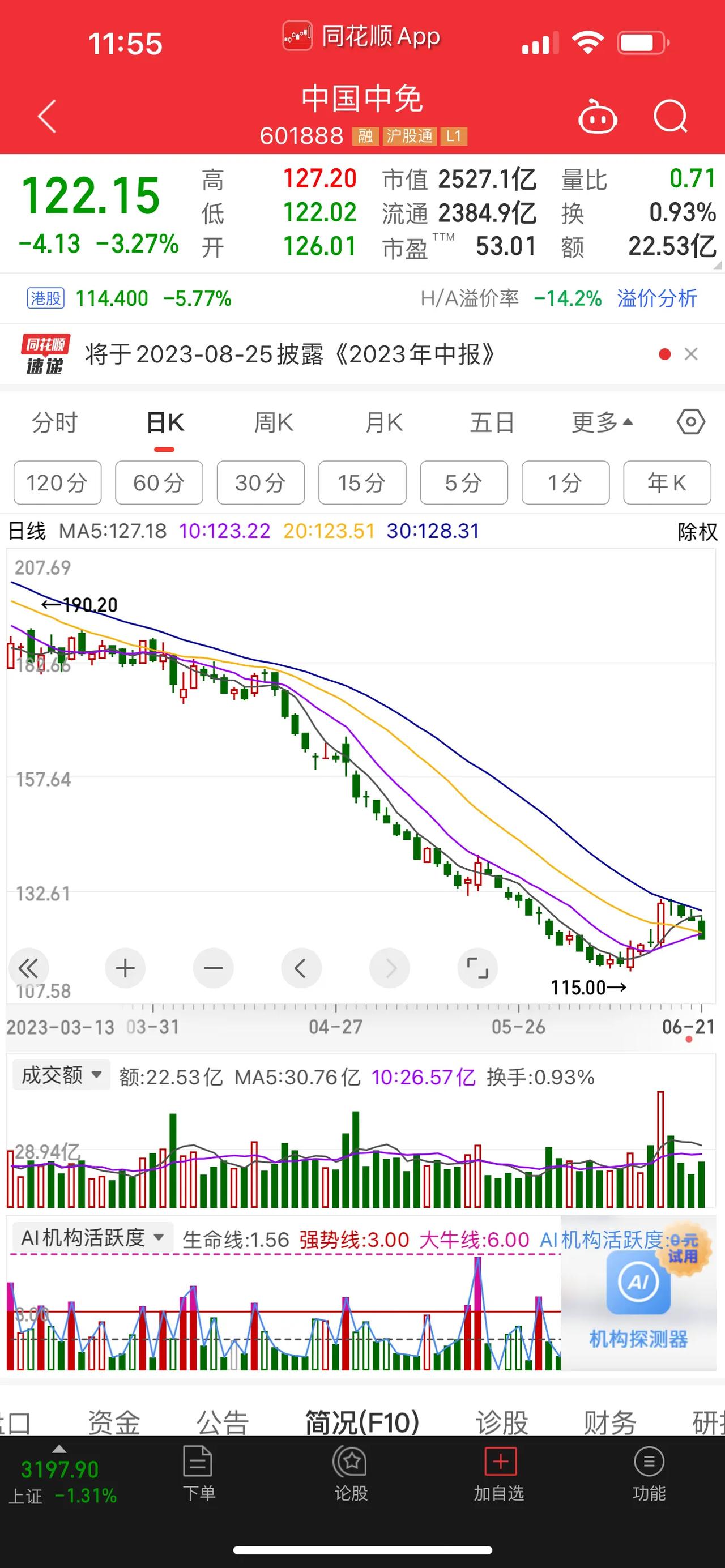Select 30分 period button
The height and width of the screenshot is (1568, 725).
(x=261, y=482)
